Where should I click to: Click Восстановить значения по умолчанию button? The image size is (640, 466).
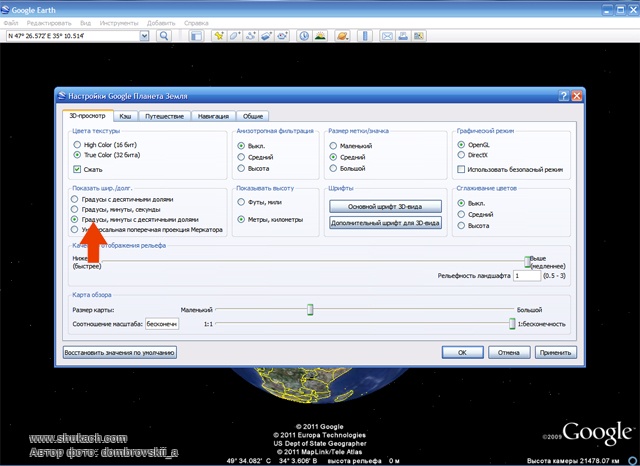tap(120, 353)
